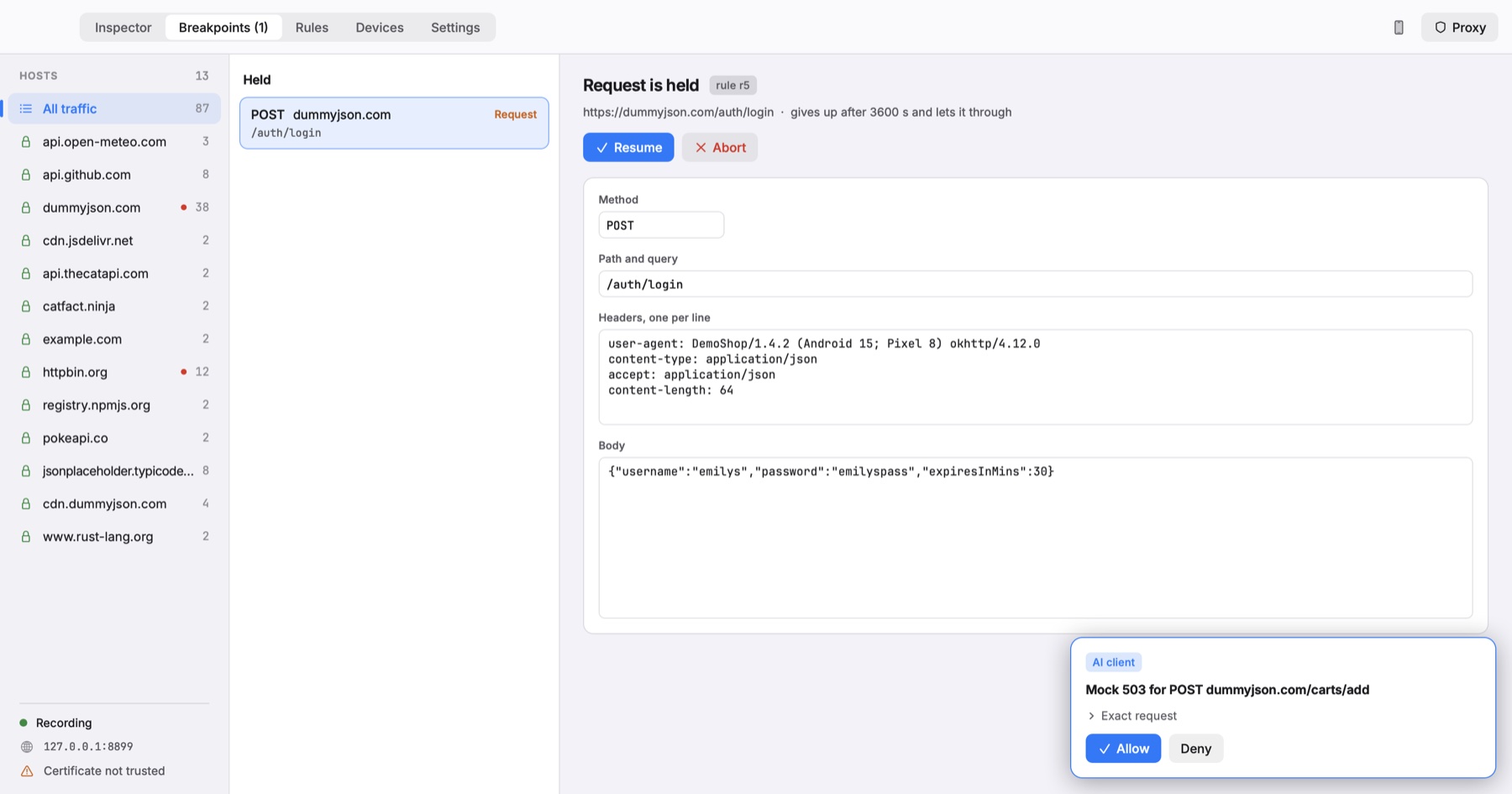This screenshot has width=1512, height=794.
Task: Click into the Headers text area
Action: 1035,377
